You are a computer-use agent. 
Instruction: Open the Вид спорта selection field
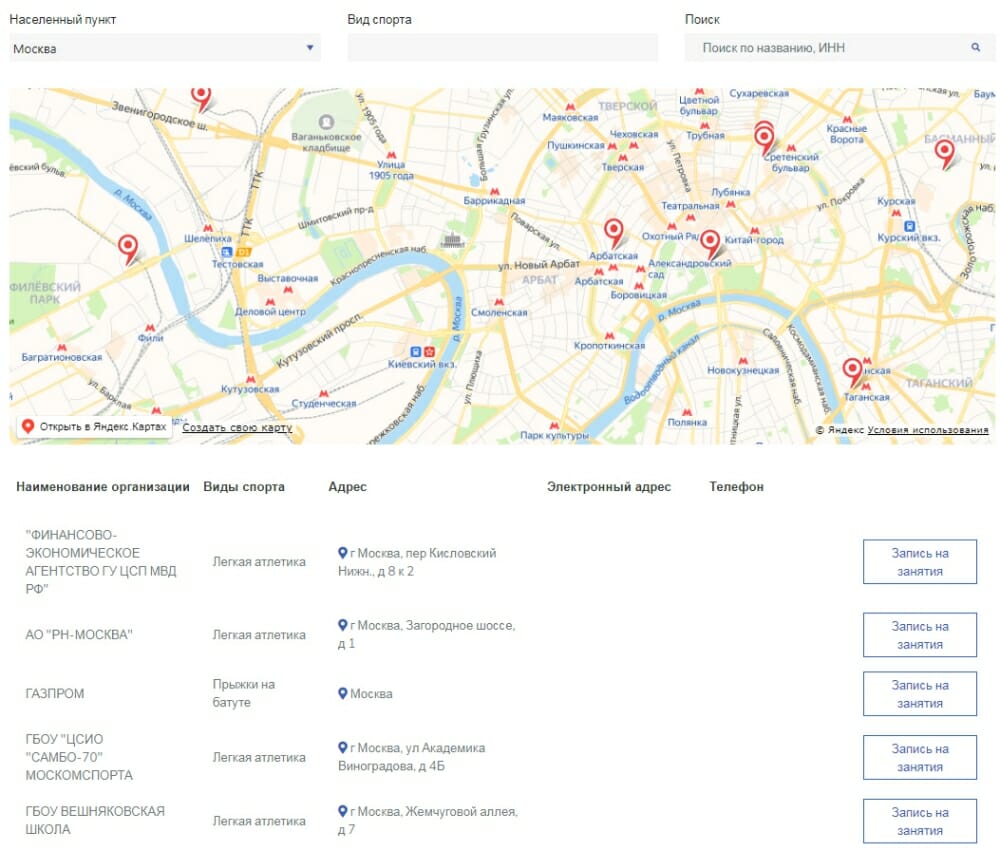tap(503, 48)
